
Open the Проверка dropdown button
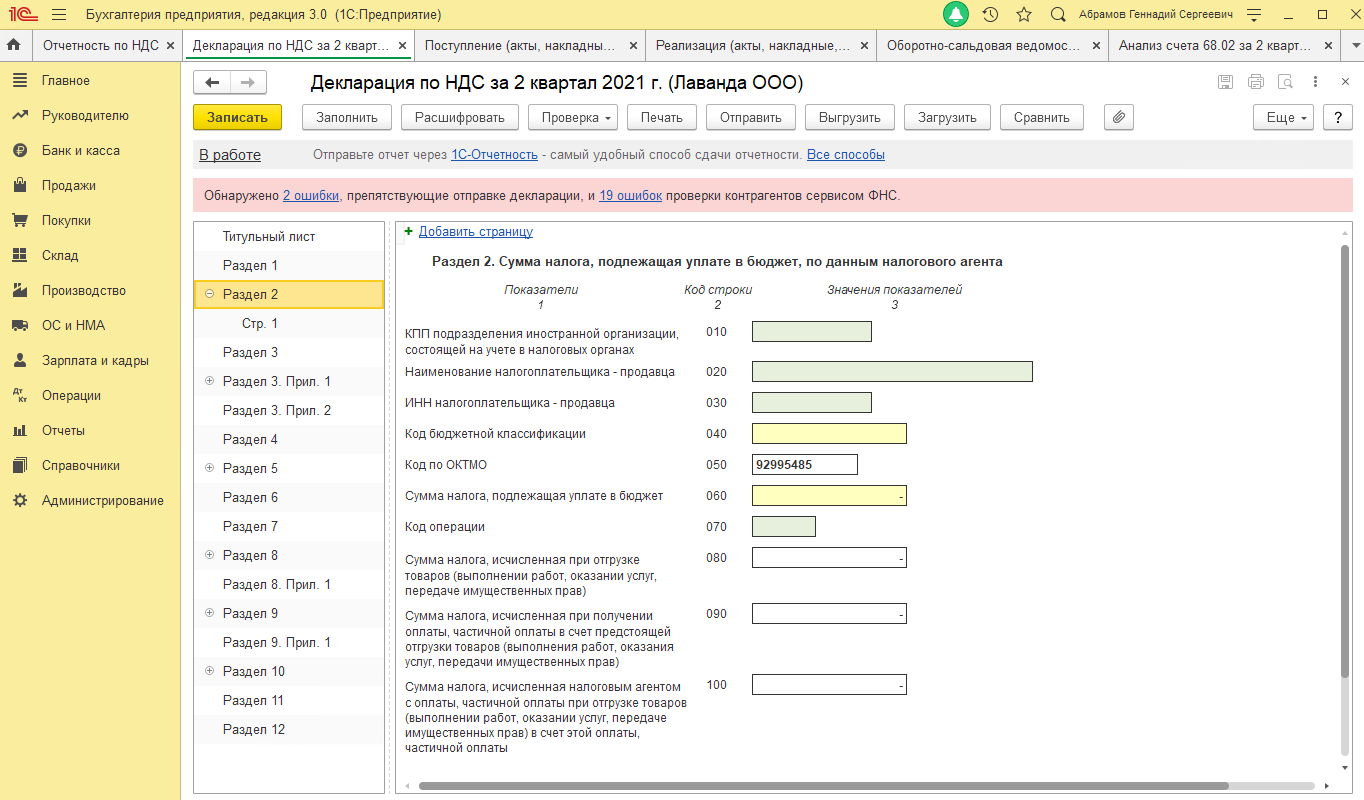pyautogui.click(x=573, y=117)
